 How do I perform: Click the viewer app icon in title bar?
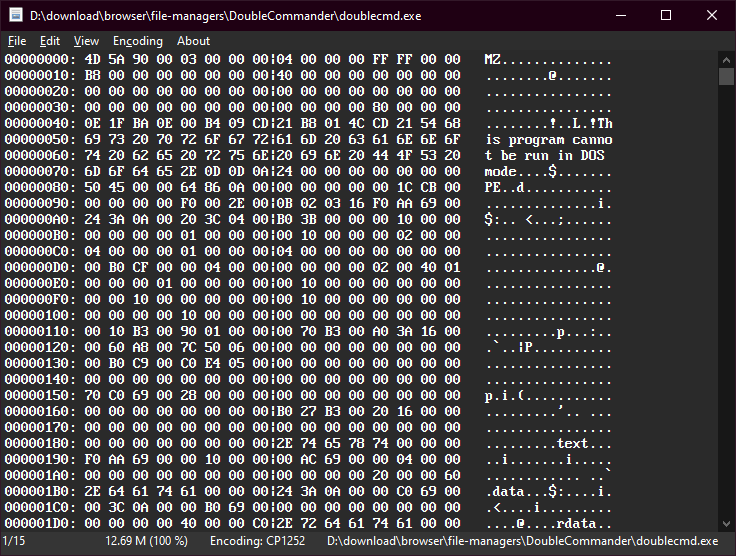14,15
